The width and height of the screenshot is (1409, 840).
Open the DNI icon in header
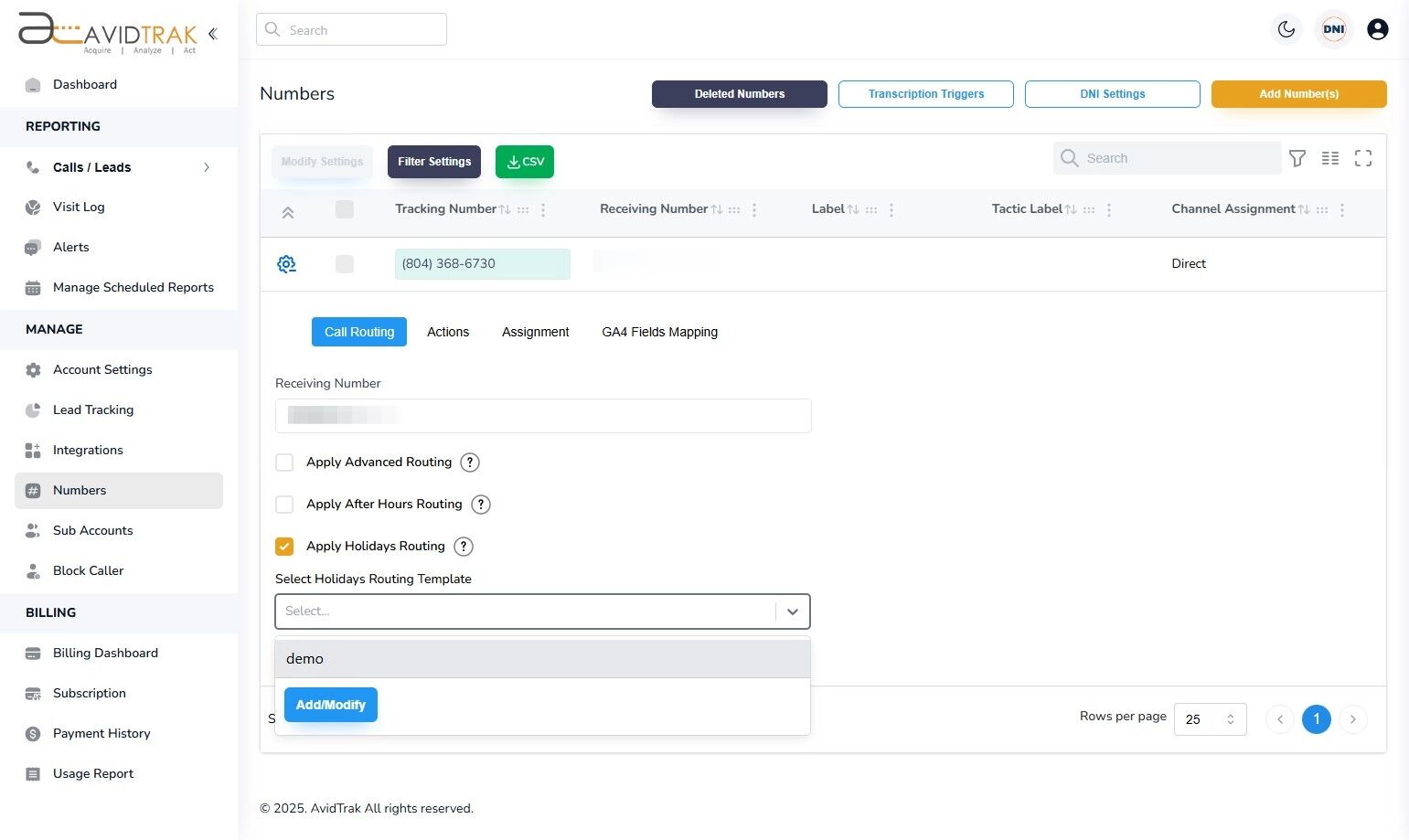(x=1334, y=29)
